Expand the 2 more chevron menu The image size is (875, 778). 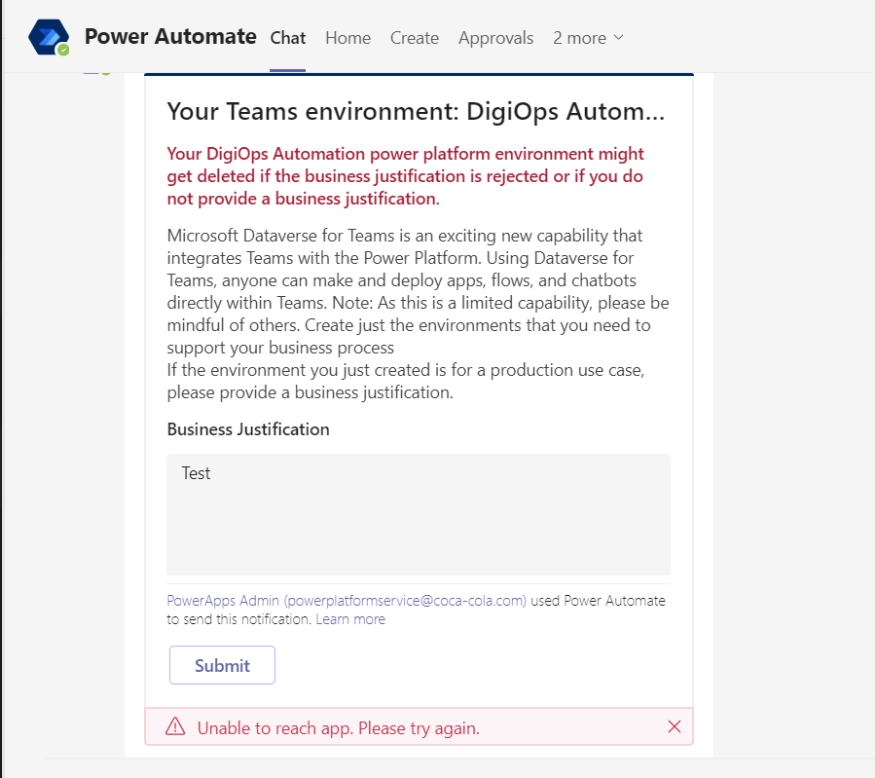click(x=619, y=38)
